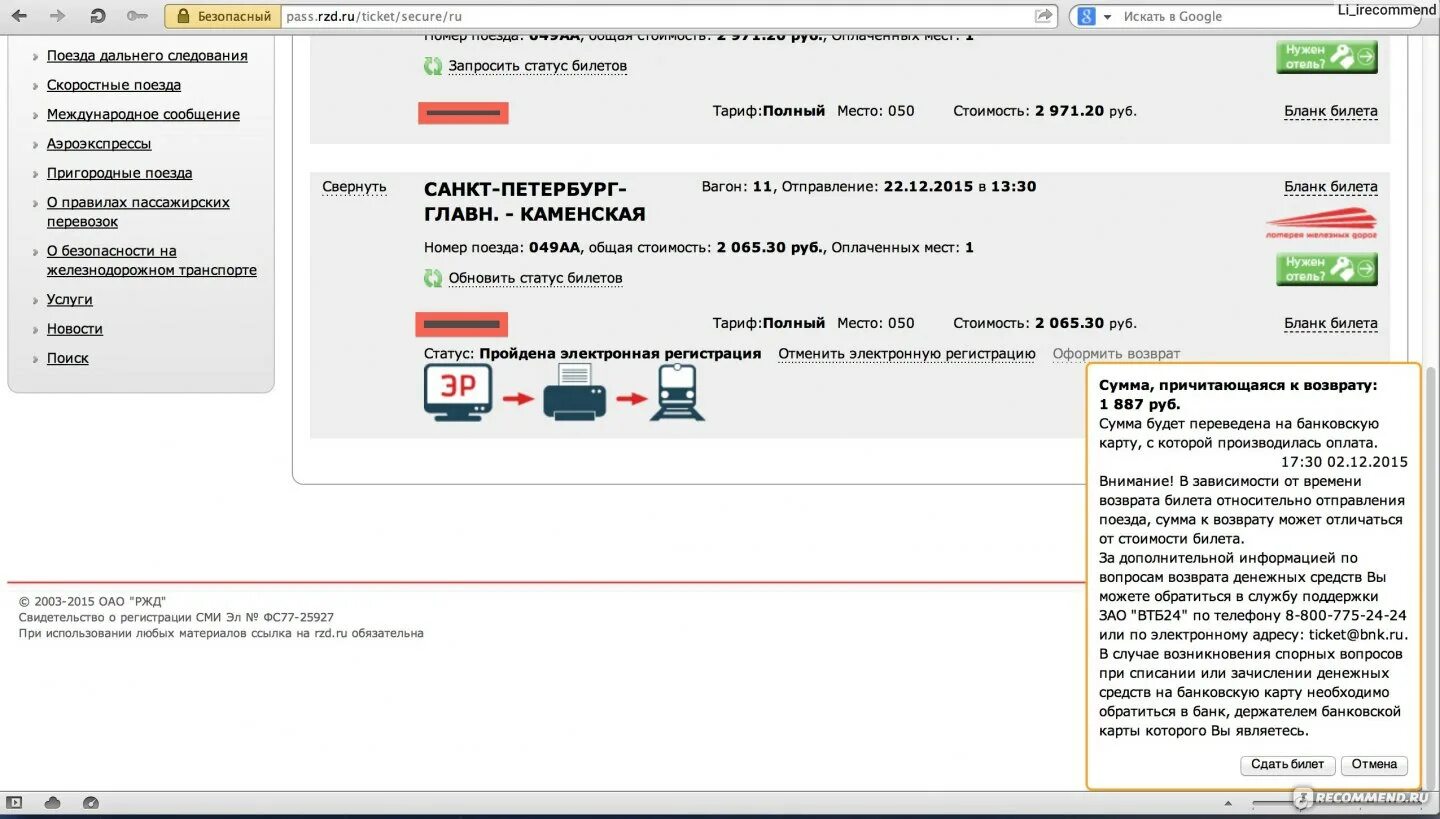Click Запросить статус билетов link

click(x=538, y=66)
